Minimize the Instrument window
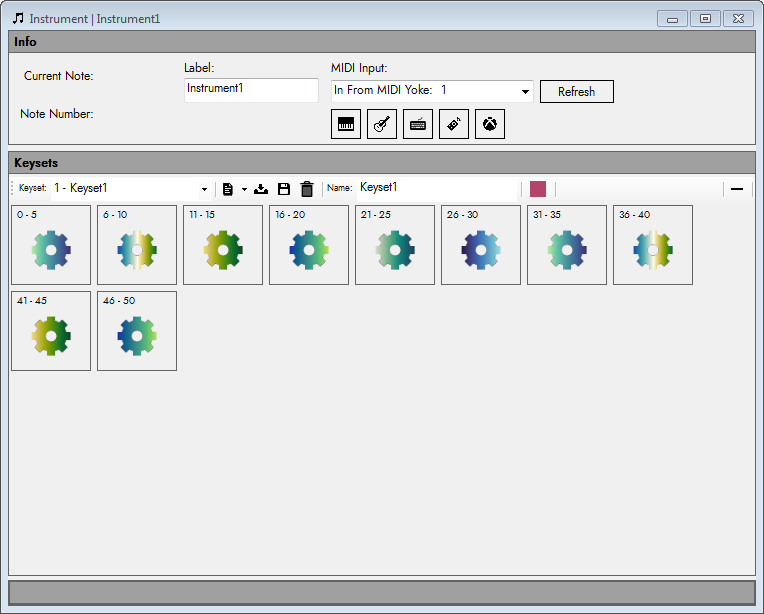764x614 pixels. pyautogui.click(x=672, y=19)
